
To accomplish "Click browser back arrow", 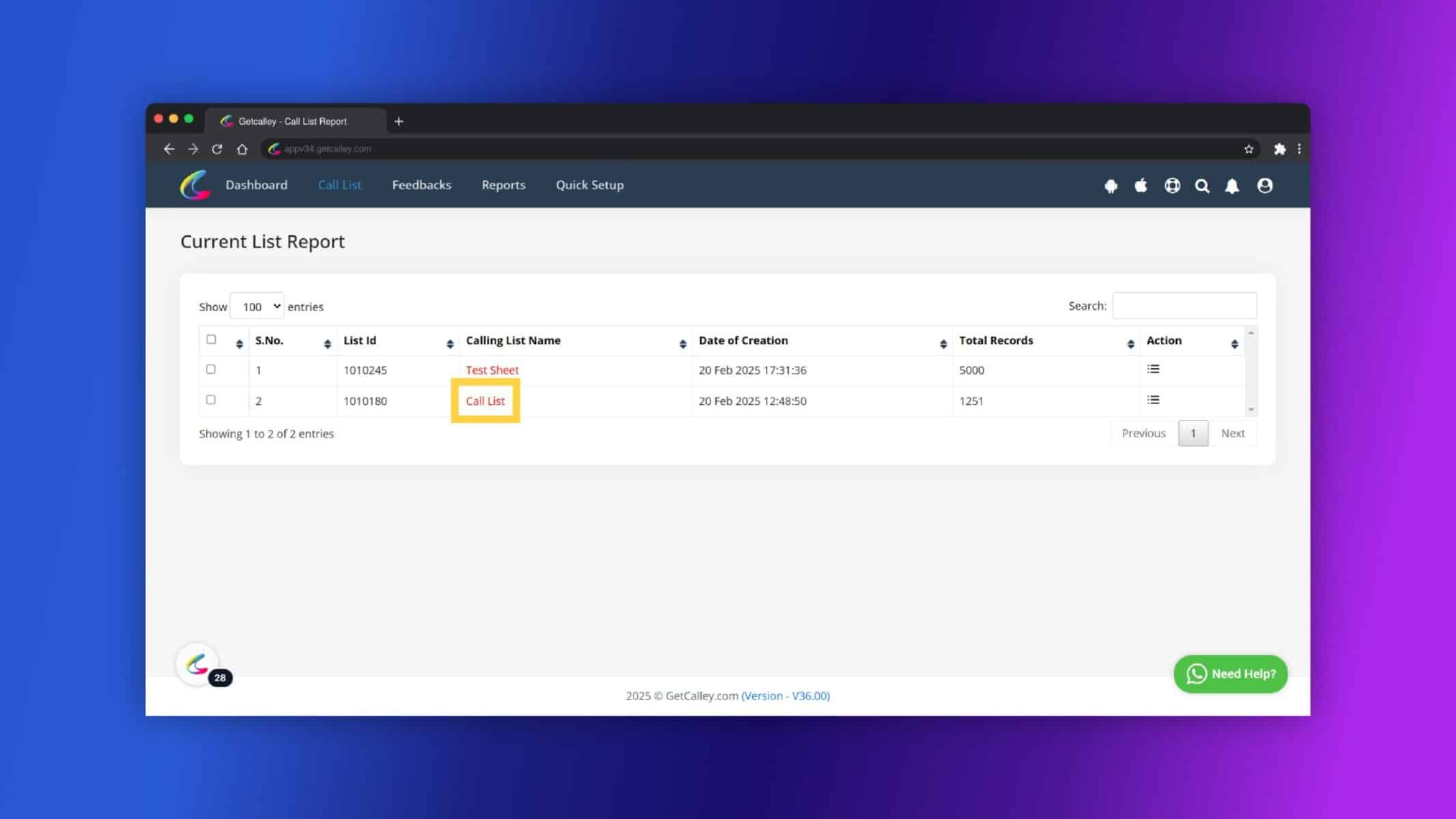I will pyautogui.click(x=169, y=149).
